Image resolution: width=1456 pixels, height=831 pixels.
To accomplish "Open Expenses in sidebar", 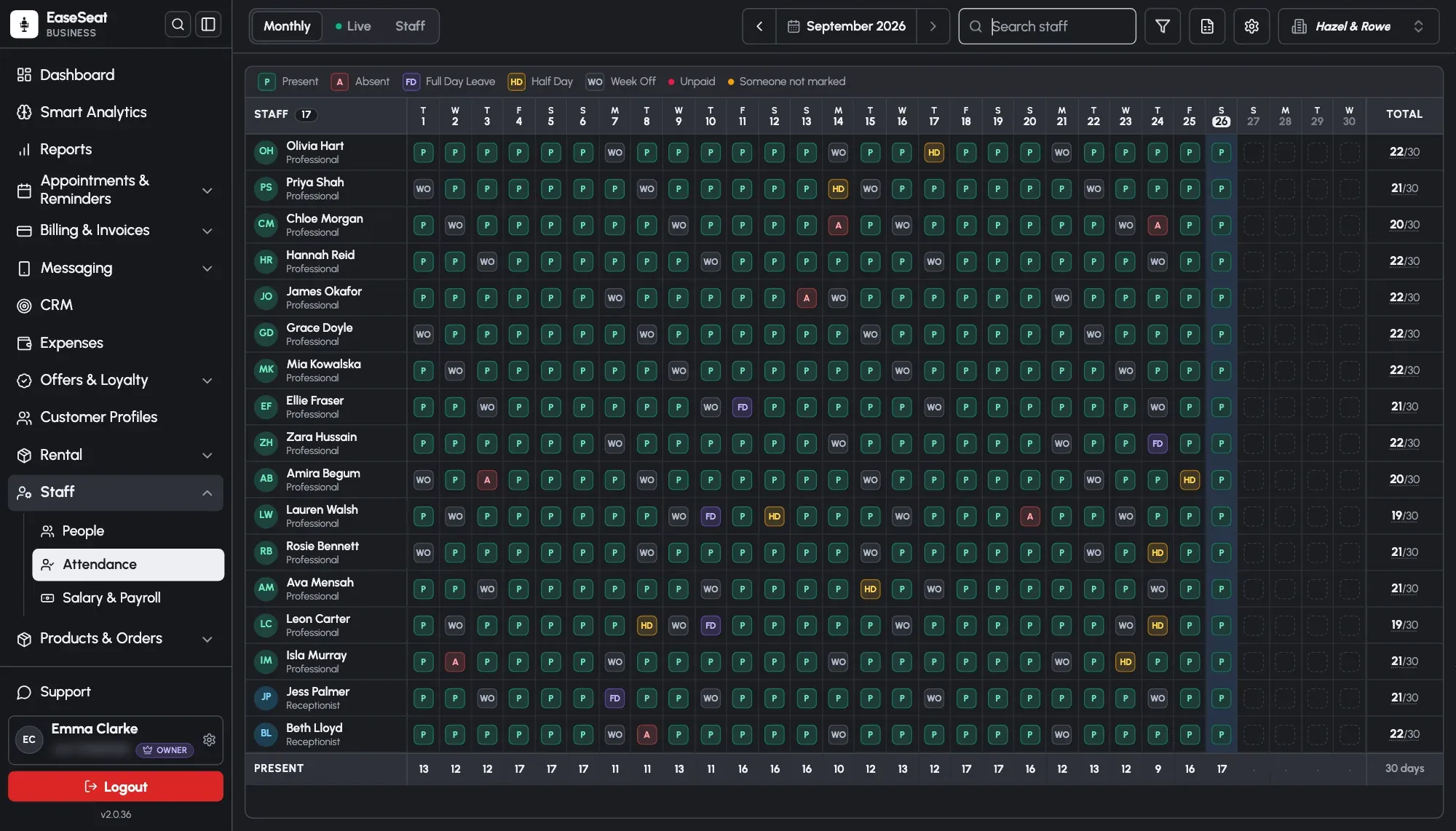I will tap(116, 343).
